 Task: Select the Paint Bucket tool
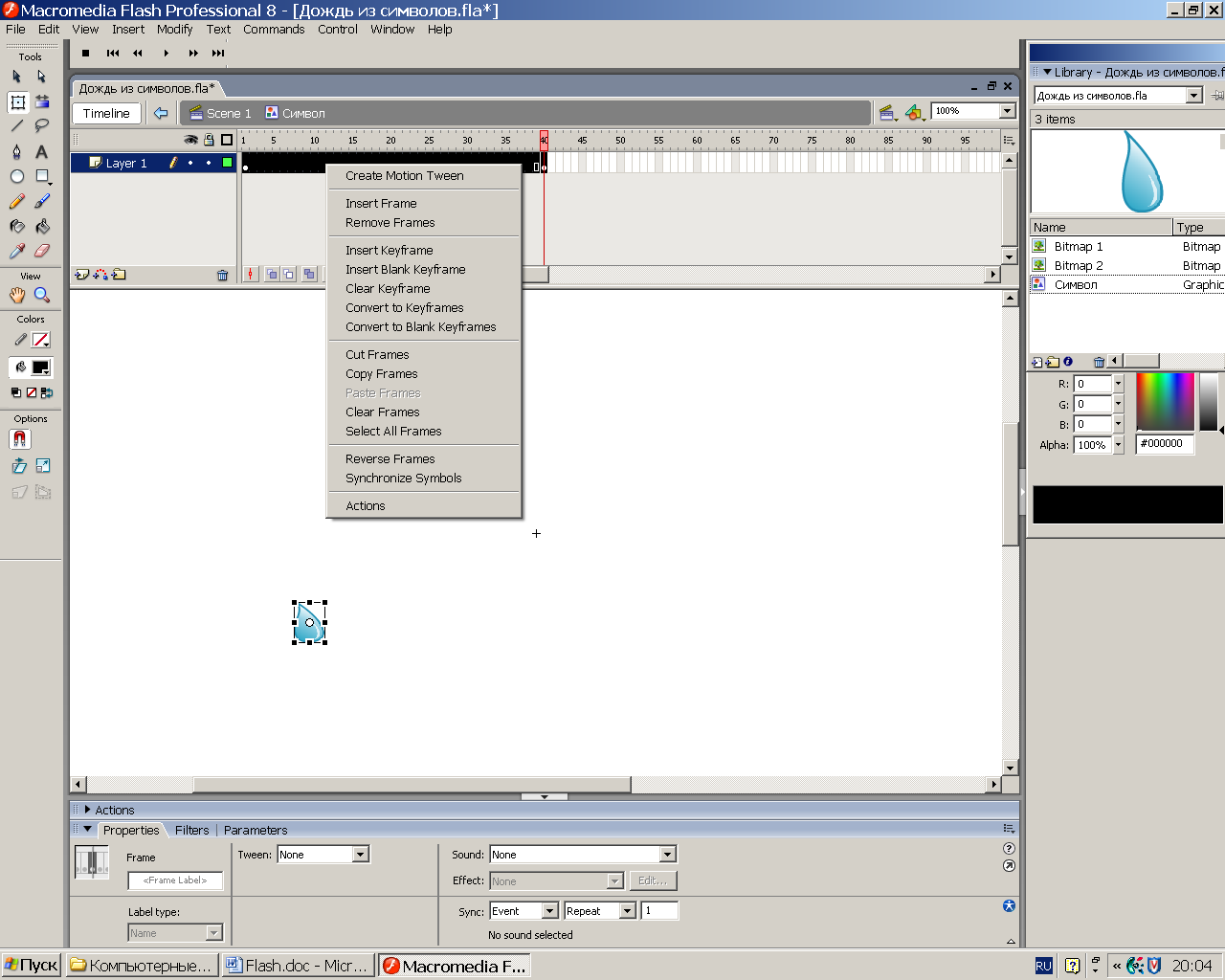click(x=42, y=226)
